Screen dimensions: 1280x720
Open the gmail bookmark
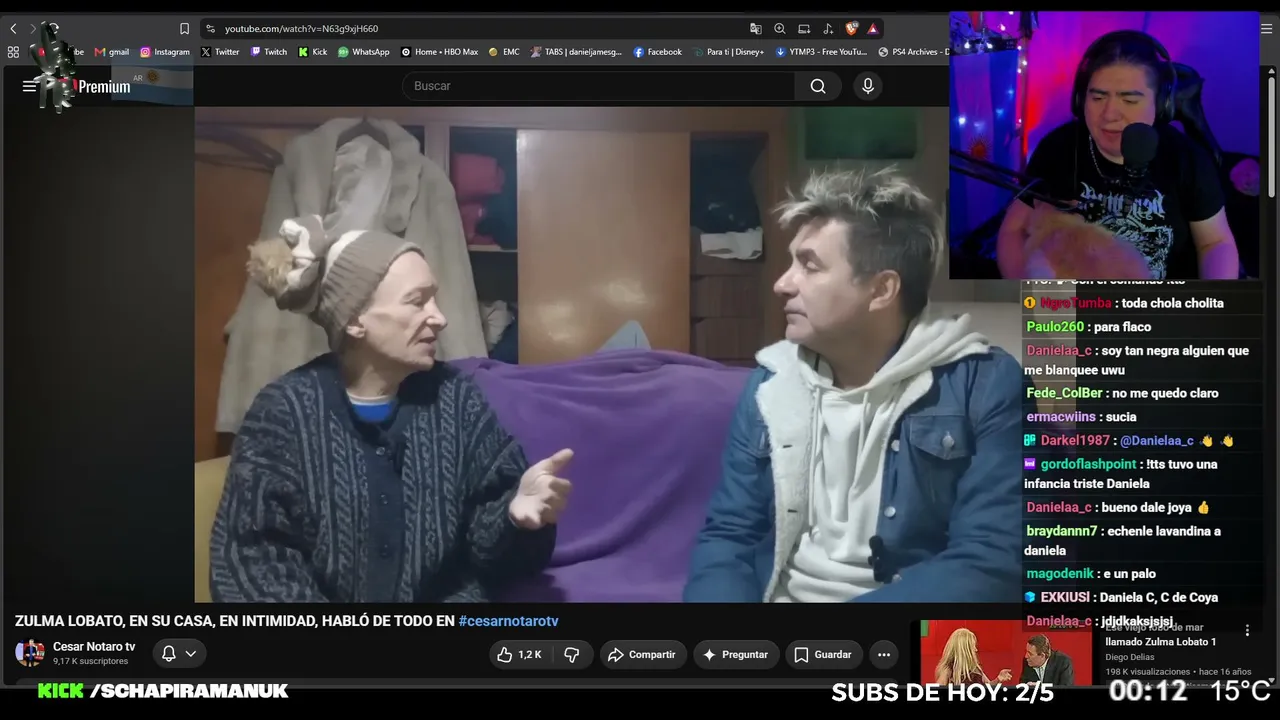point(112,52)
